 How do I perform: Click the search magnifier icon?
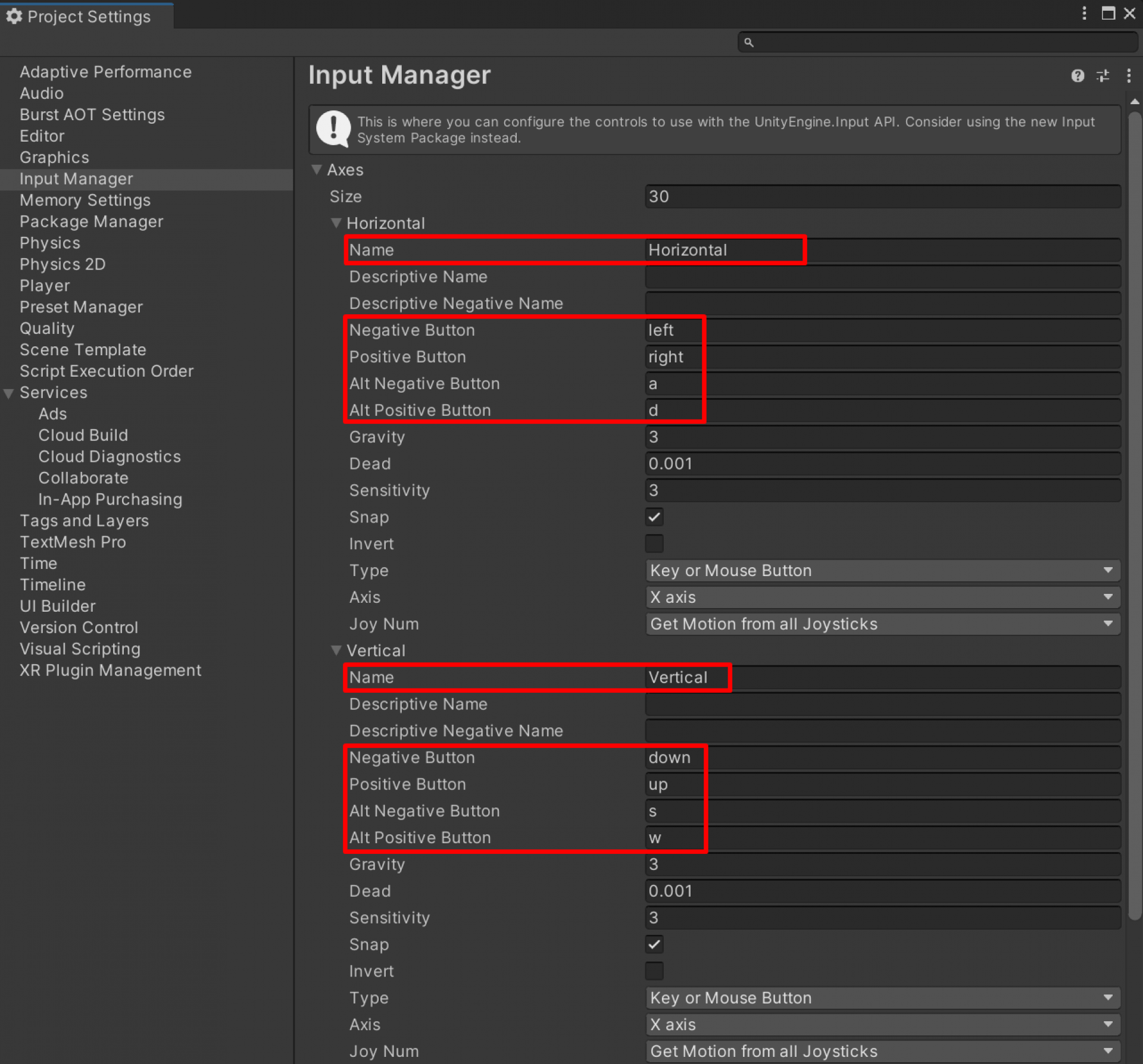(x=749, y=42)
